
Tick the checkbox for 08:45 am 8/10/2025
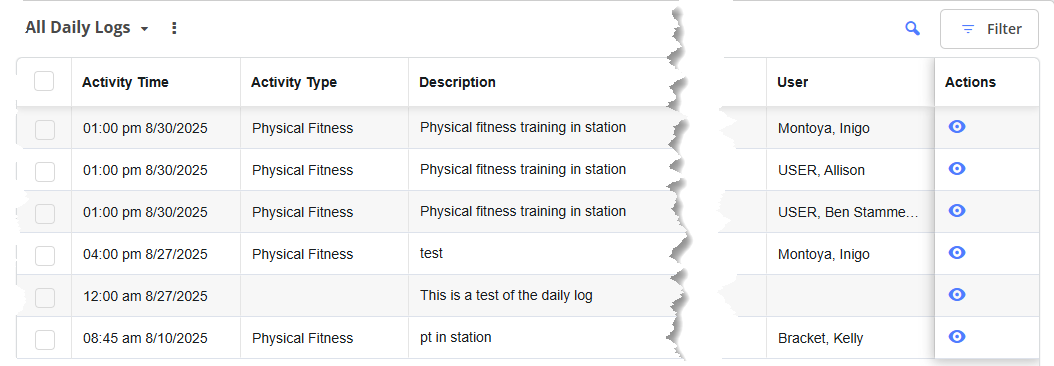(x=44, y=338)
